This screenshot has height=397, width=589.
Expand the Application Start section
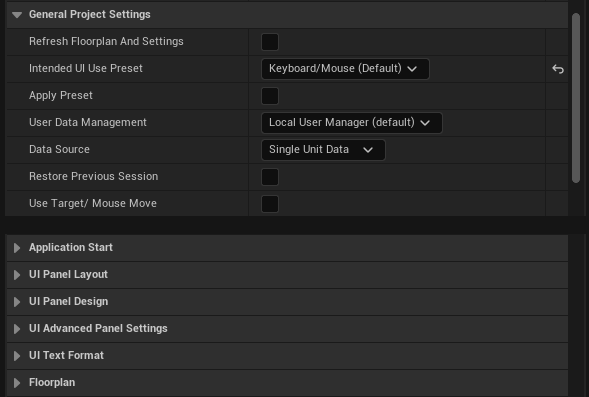click(x=17, y=248)
